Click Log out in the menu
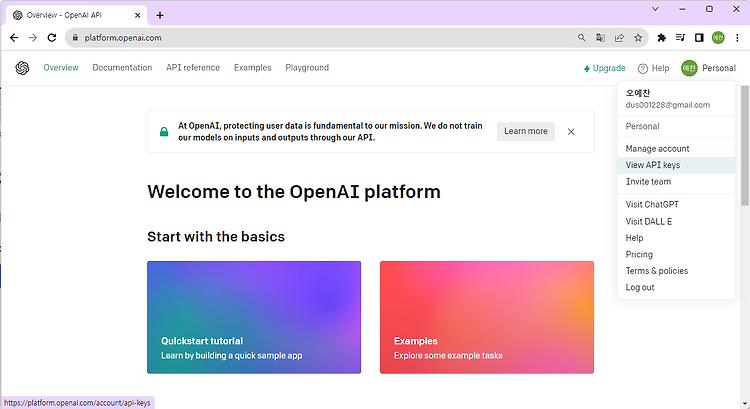Image resolution: width=750 pixels, height=409 pixels. click(676, 287)
